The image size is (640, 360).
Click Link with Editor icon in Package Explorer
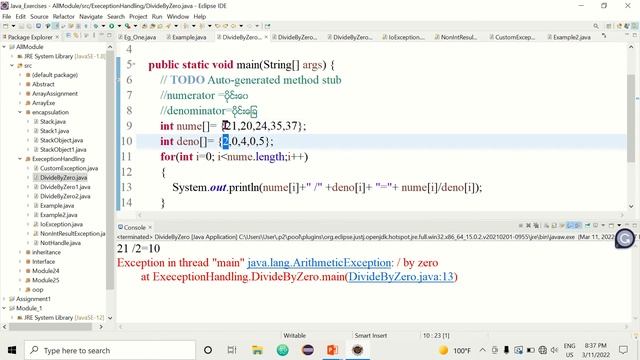pyautogui.click(x=76, y=36)
